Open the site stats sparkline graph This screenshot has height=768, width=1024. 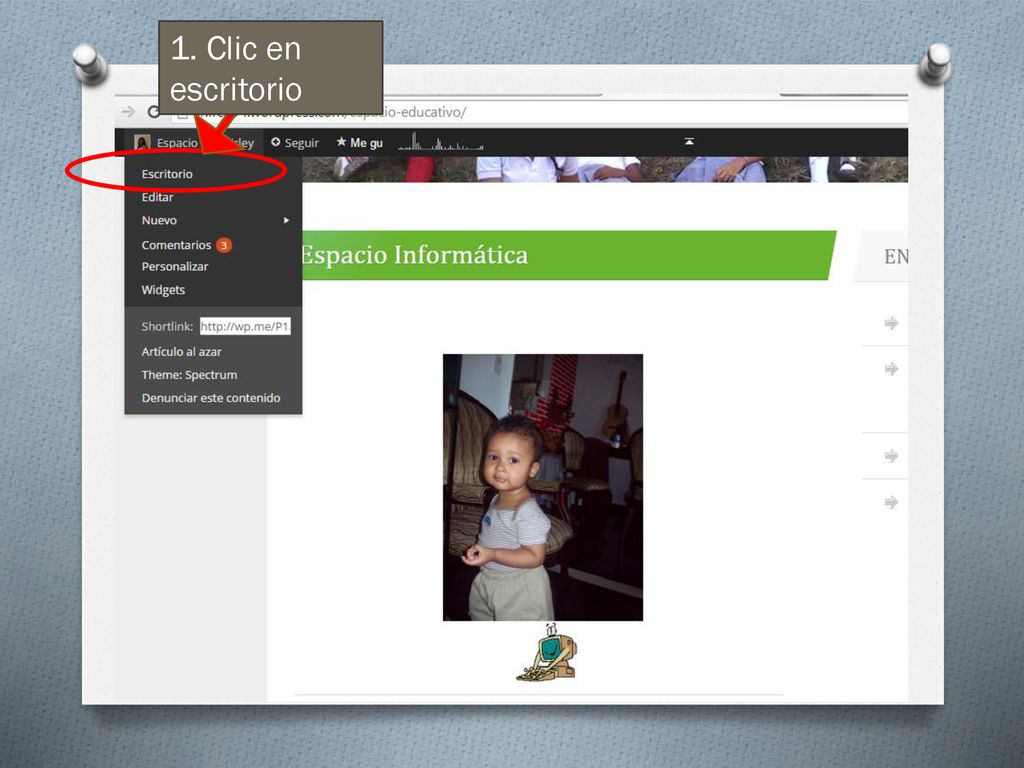tap(441, 141)
